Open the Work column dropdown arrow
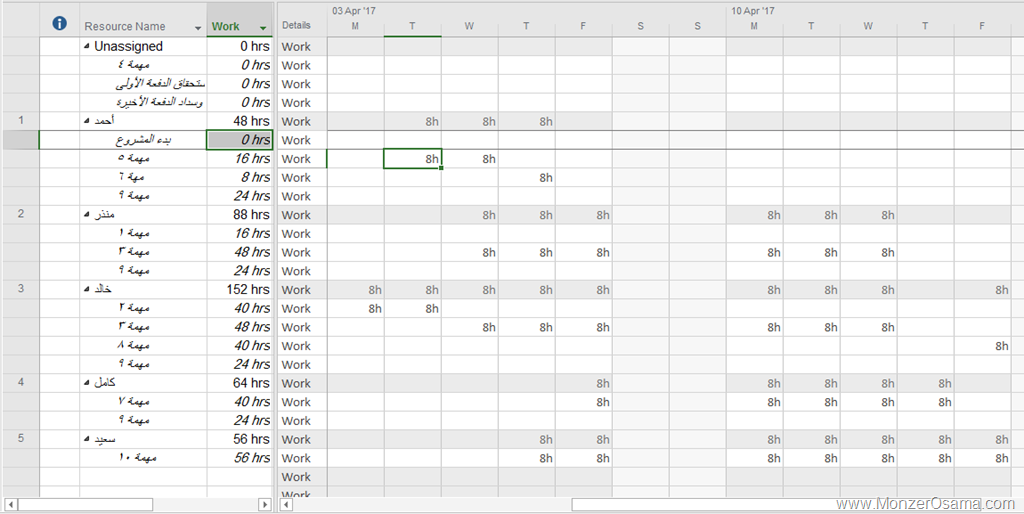 click(263, 27)
